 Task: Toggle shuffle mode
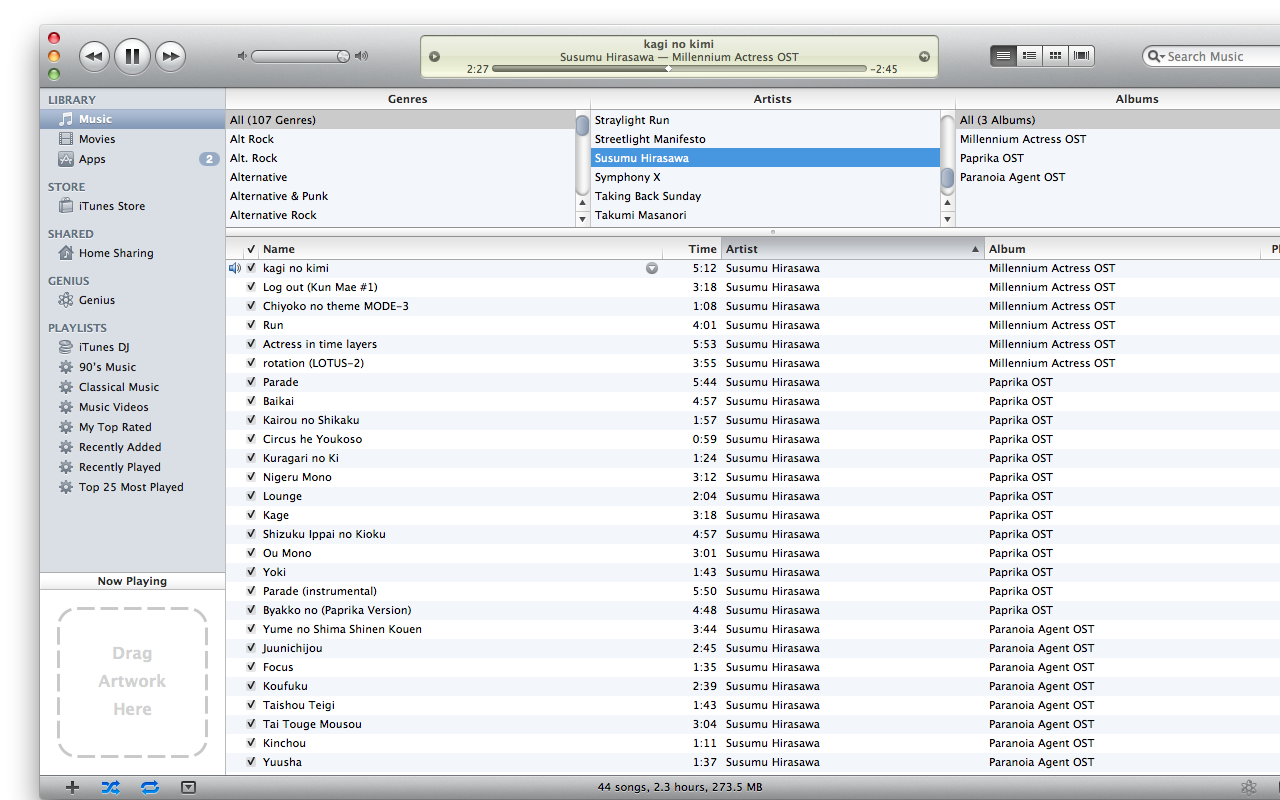click(x=110, y=787)
